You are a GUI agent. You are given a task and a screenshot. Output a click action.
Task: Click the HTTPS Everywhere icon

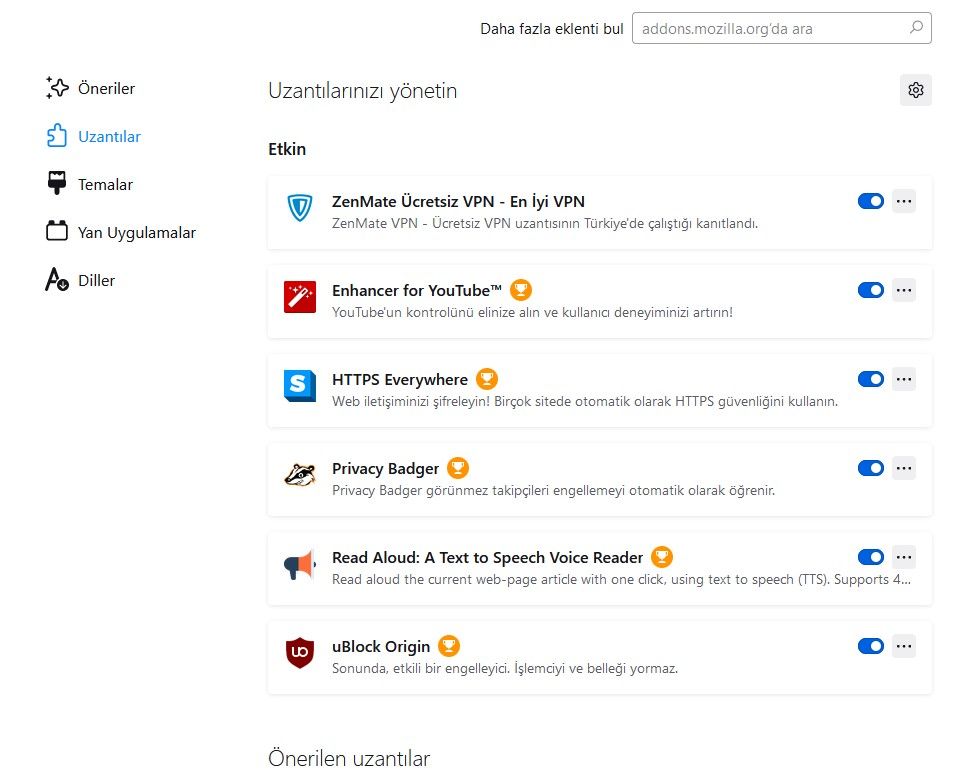click(x=300, y=385)
